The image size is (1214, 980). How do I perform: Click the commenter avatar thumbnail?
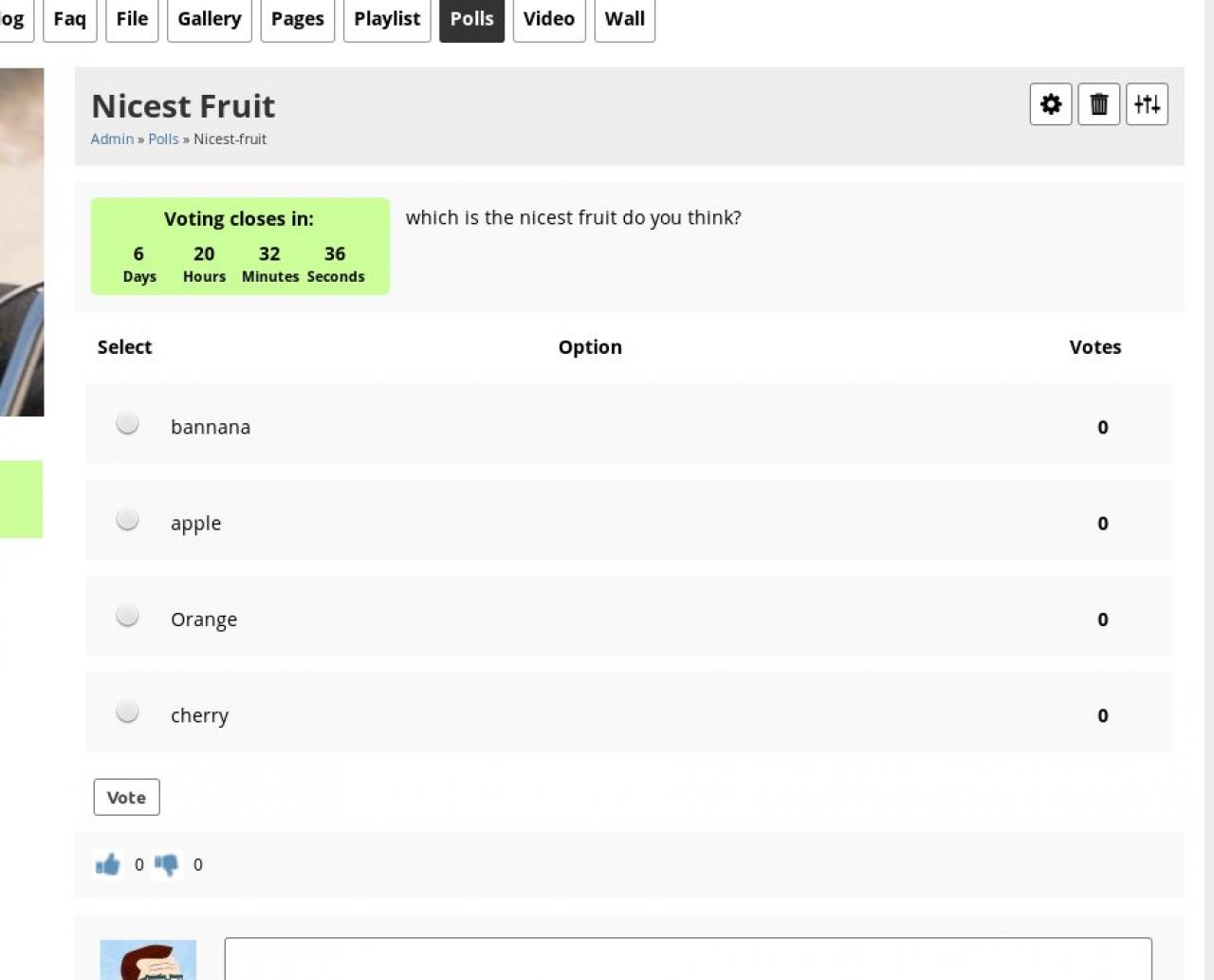point(148,960)
